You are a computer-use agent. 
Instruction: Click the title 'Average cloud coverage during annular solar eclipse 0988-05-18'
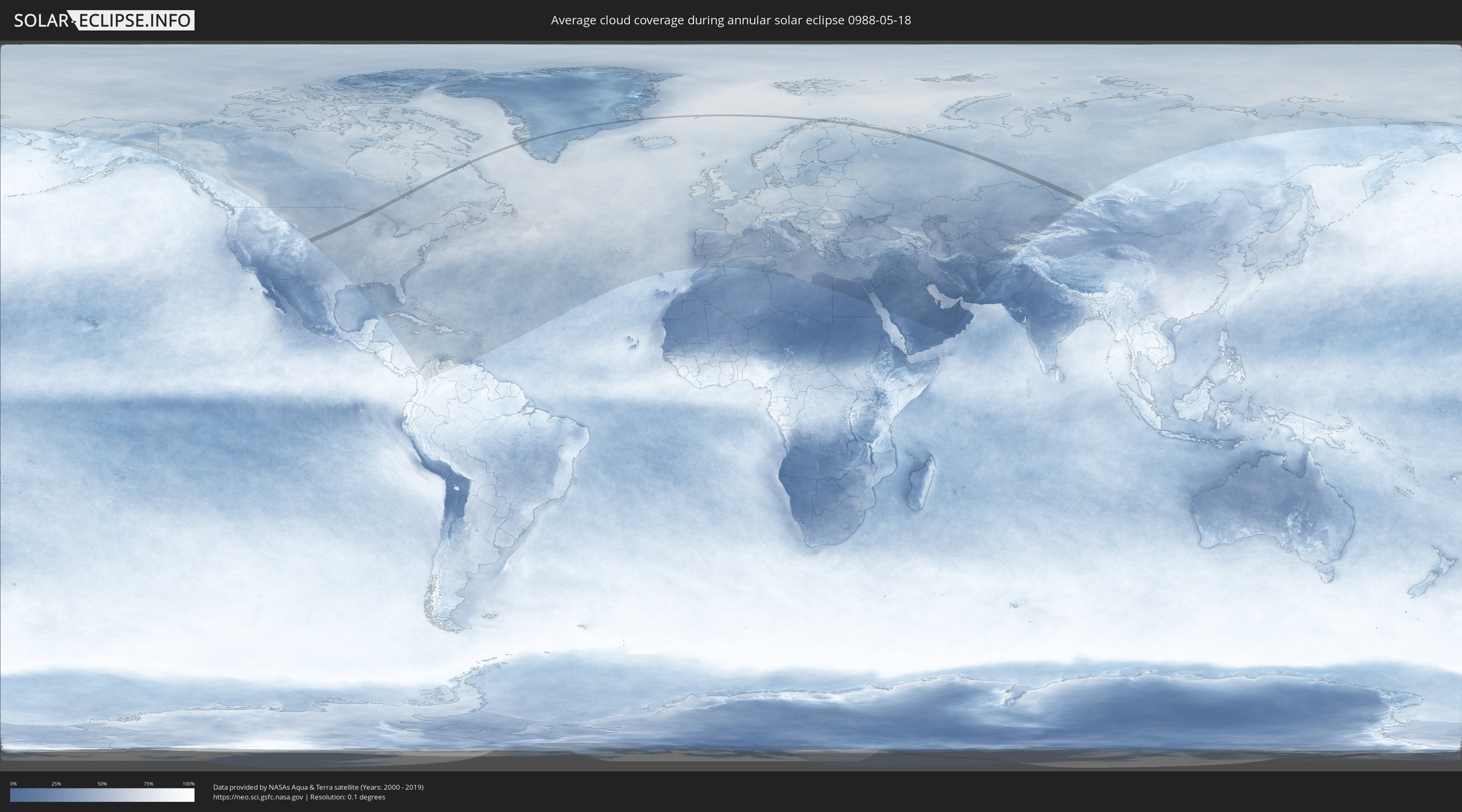coord(731,20)
